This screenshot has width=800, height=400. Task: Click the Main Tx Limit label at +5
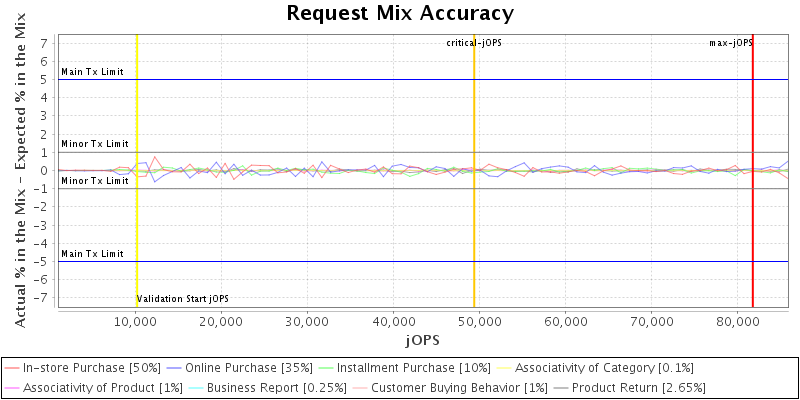tap(93, 72)
